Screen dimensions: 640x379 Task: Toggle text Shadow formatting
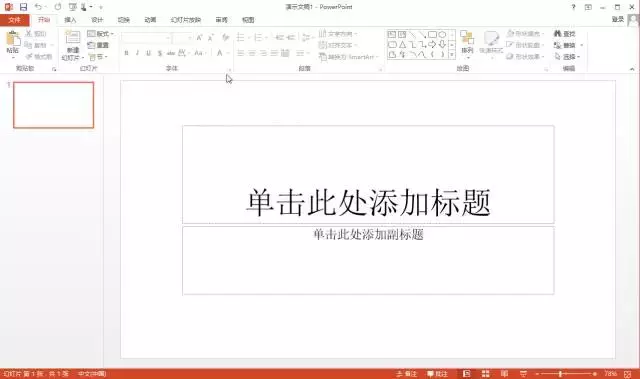point(160,53)
